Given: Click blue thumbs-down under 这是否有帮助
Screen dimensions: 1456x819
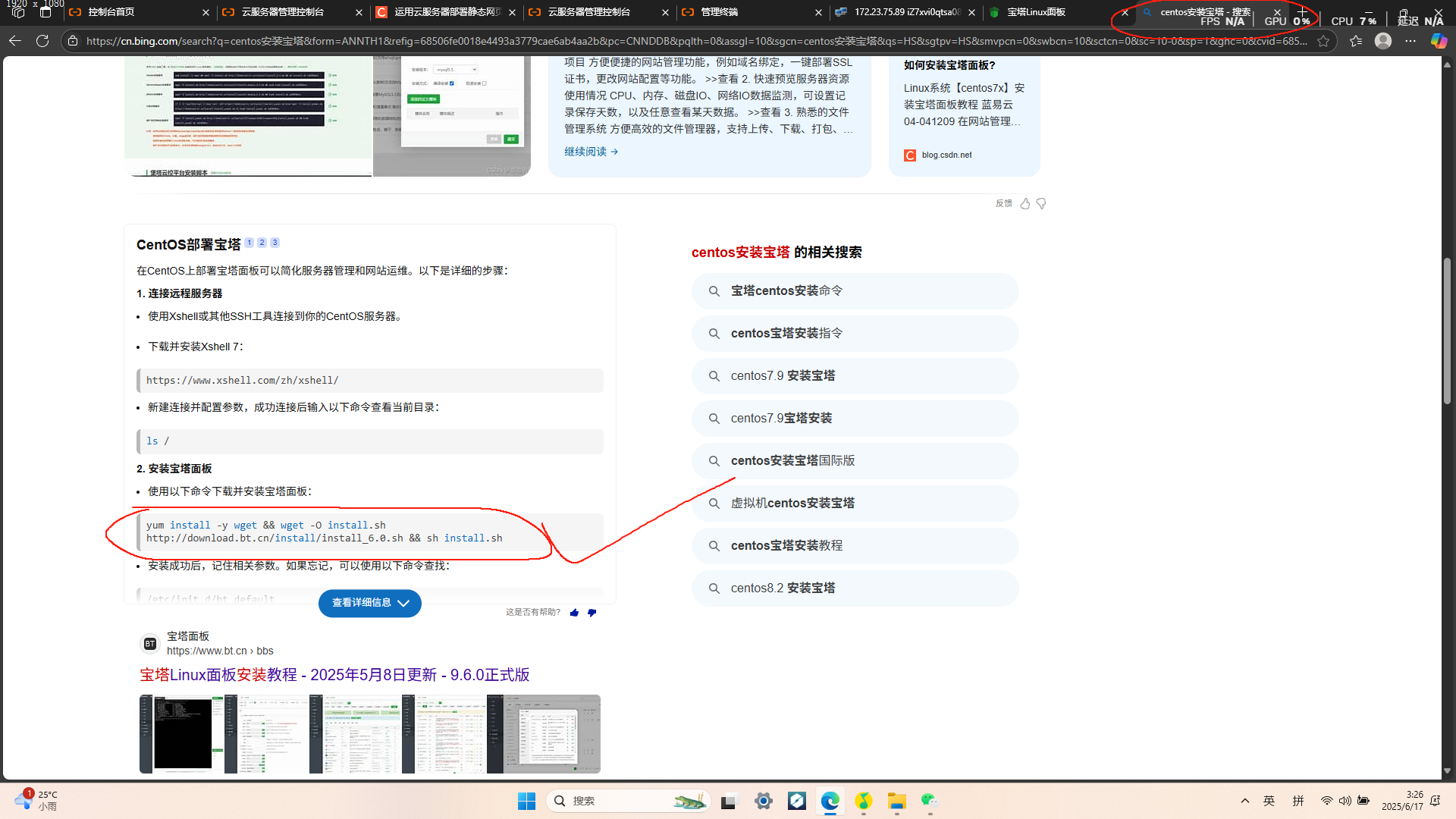Looking at the screenshot, I should 591,613.
